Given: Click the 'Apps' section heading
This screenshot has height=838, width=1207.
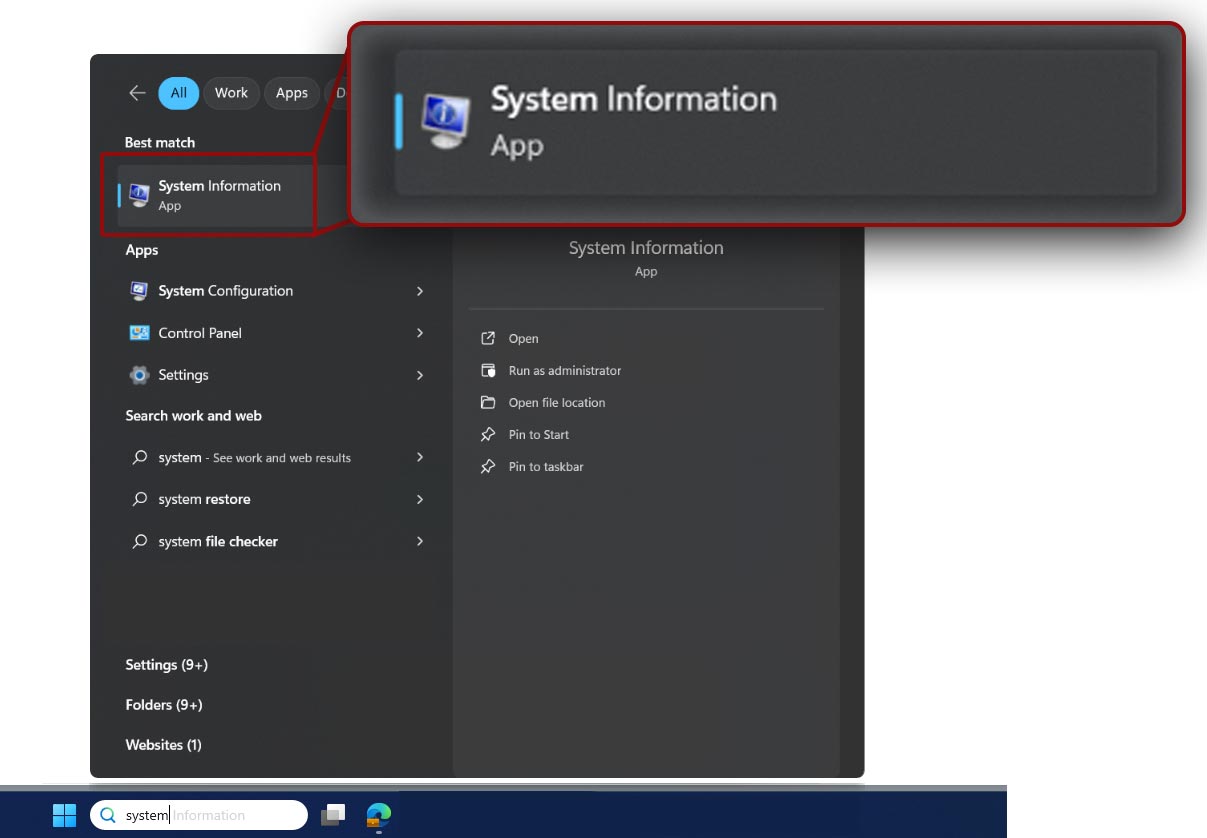Looking at the screenshot, I should coord(142,250).
